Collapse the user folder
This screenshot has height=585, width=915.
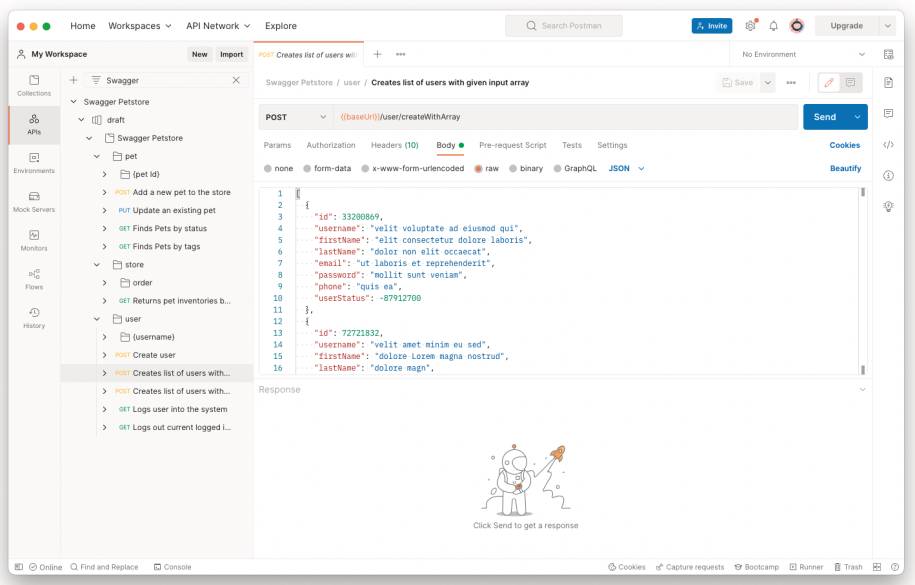tap(97, 319)
